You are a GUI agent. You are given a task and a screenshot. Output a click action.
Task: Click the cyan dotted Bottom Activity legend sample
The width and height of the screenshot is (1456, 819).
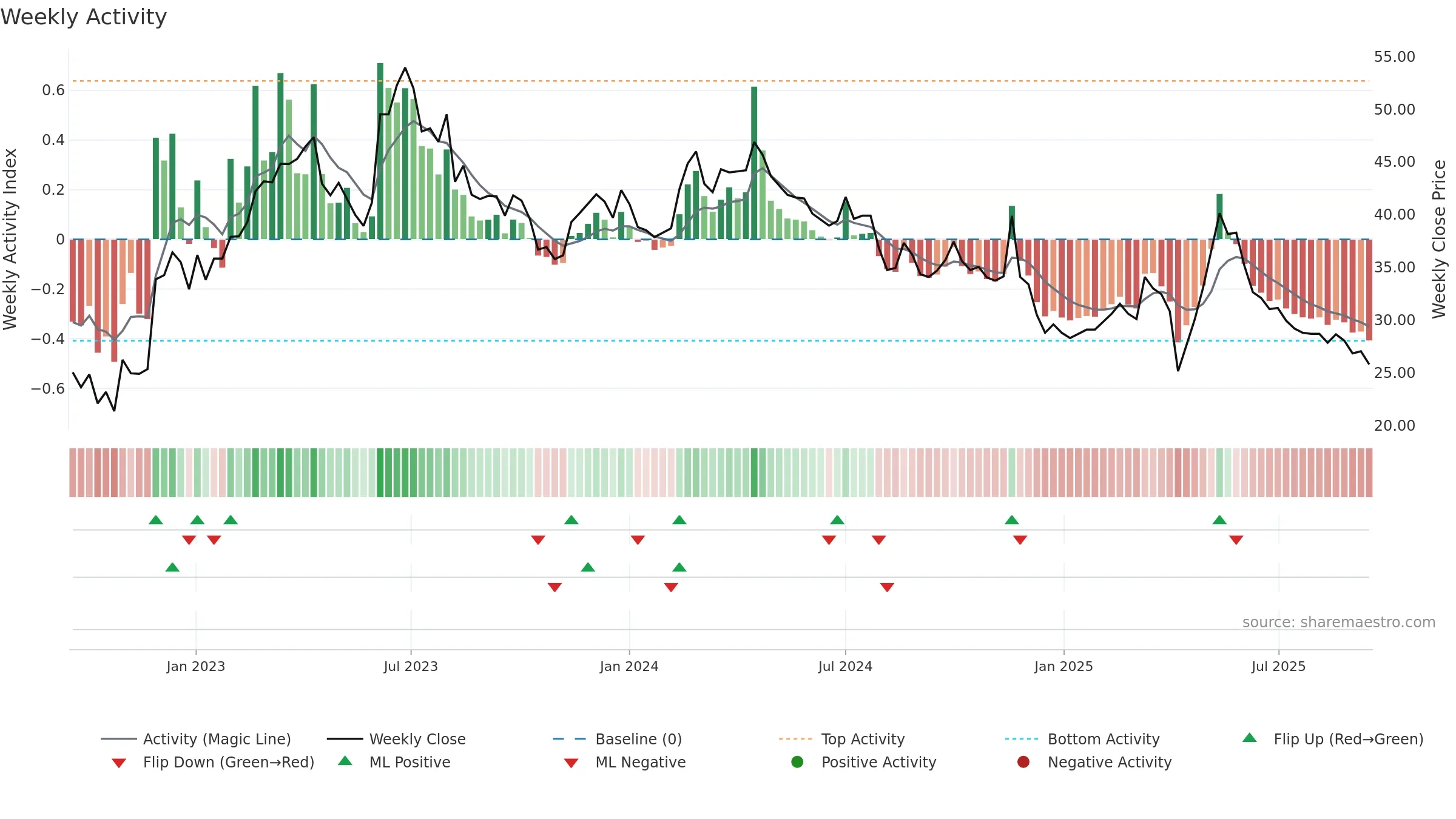point(1022,739)
